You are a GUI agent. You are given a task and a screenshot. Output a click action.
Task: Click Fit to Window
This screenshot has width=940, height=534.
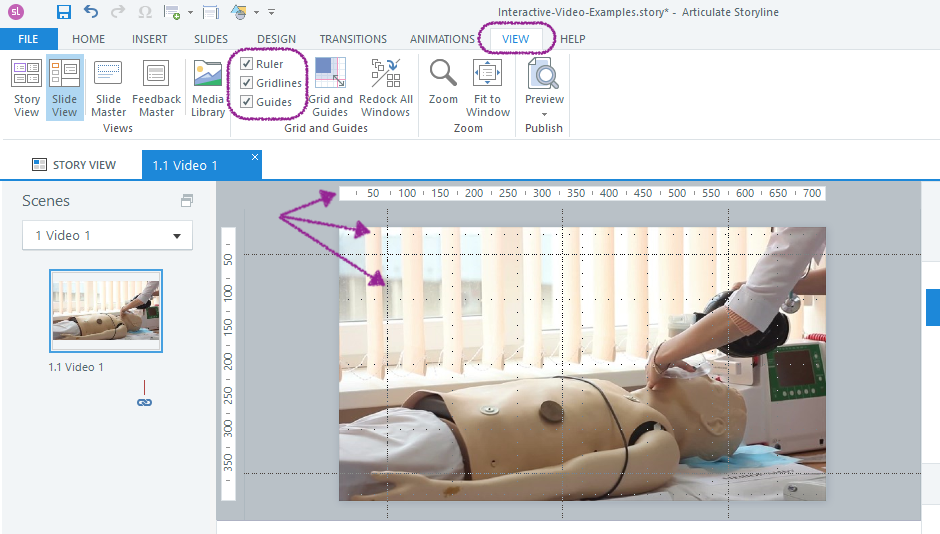[x=488, y=87]
